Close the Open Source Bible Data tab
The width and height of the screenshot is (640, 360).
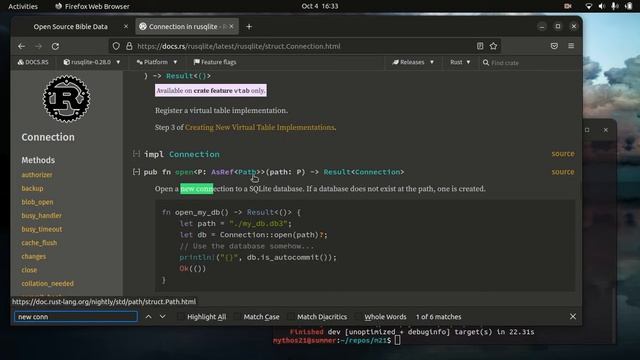click(x=126, y=26)
